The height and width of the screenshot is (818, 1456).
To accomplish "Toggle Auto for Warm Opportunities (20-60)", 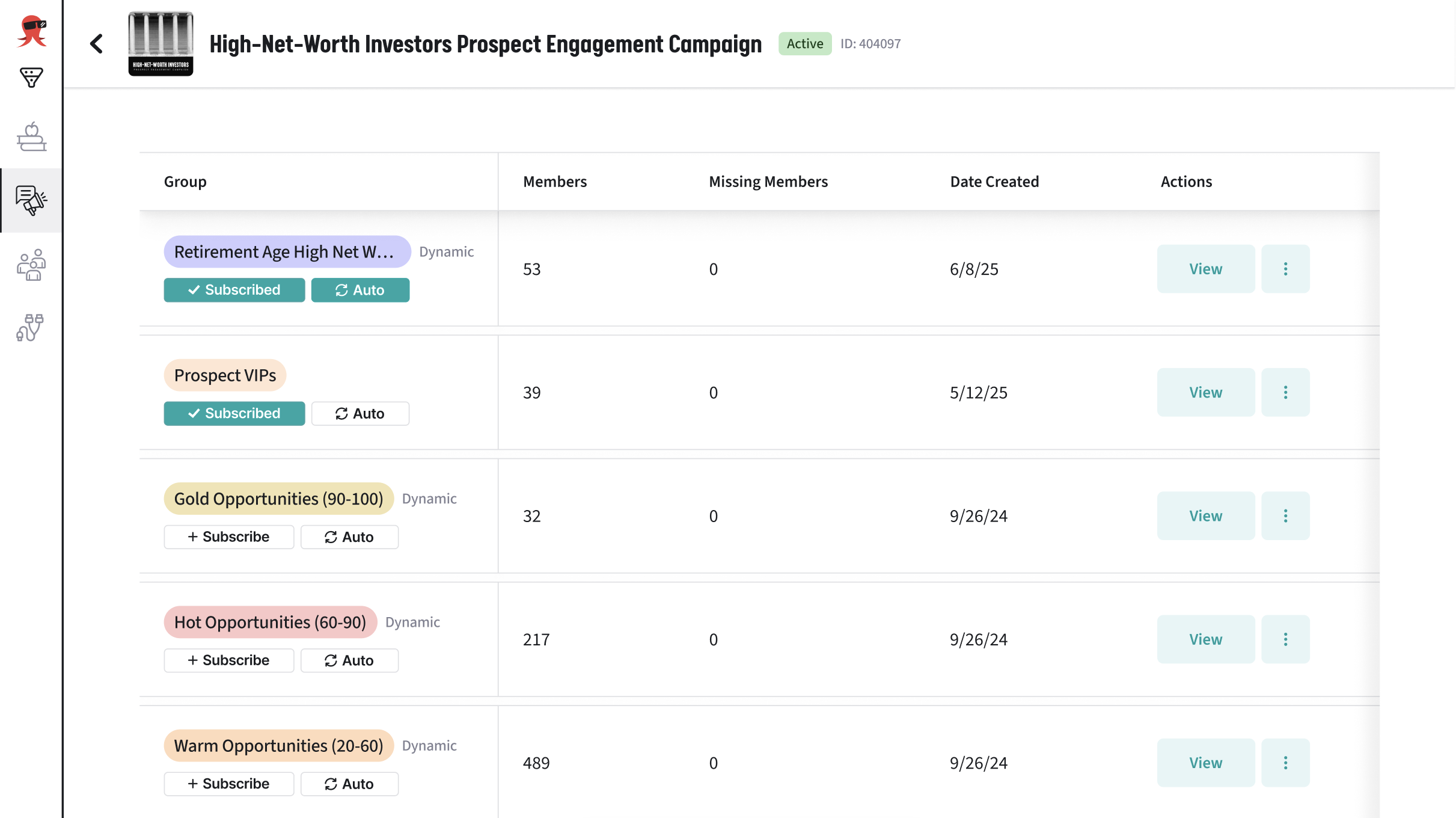I will [349, 784].
